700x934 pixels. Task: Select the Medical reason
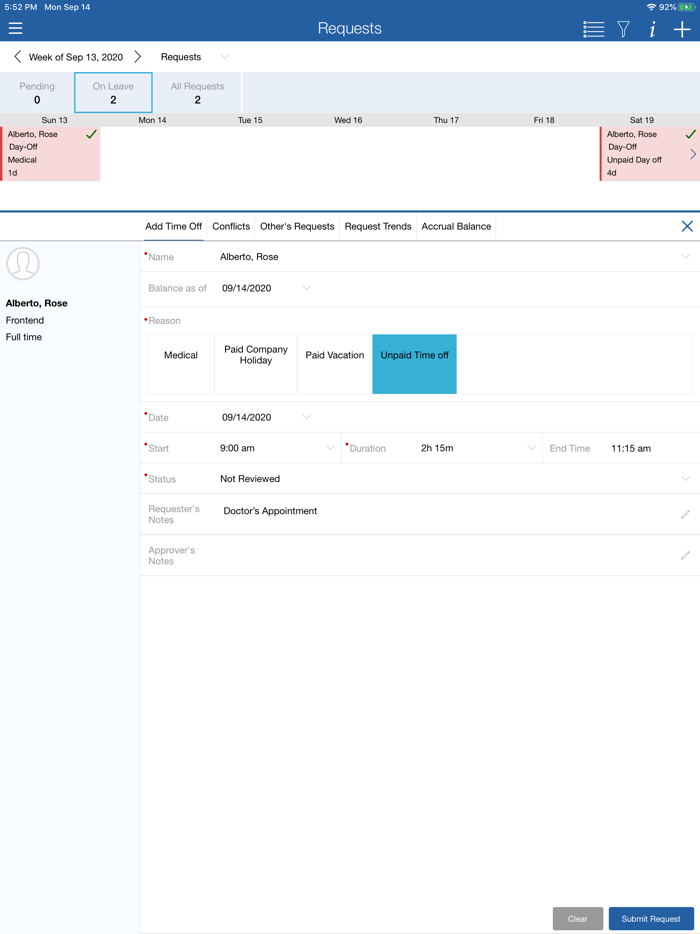[x=181, y=364]
